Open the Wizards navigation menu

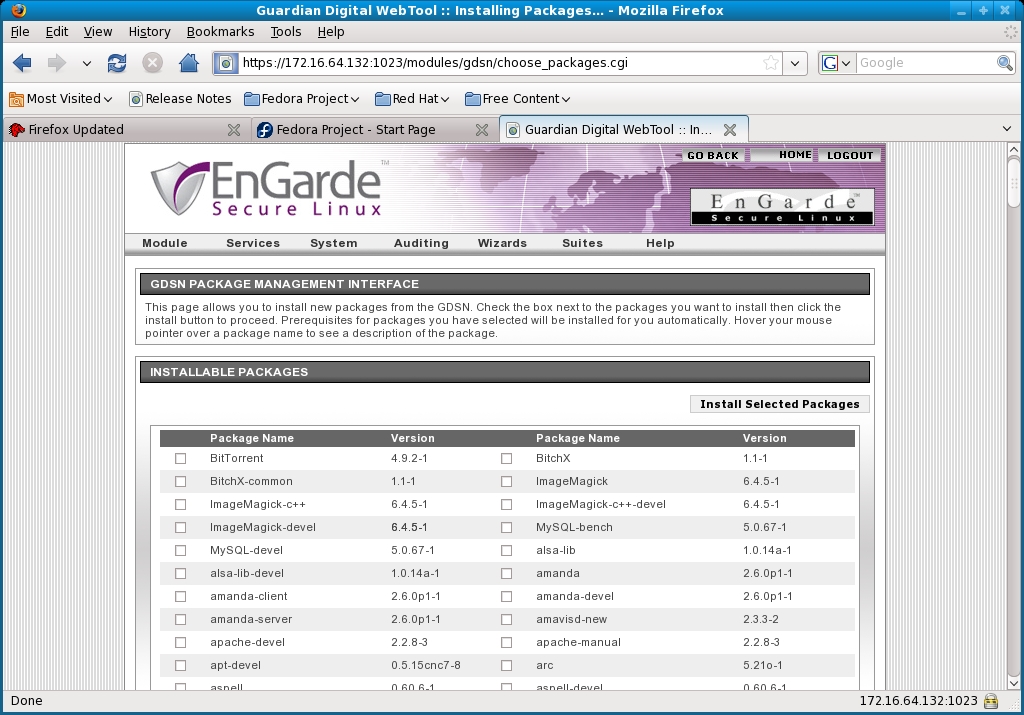click(x=502, y=243)
